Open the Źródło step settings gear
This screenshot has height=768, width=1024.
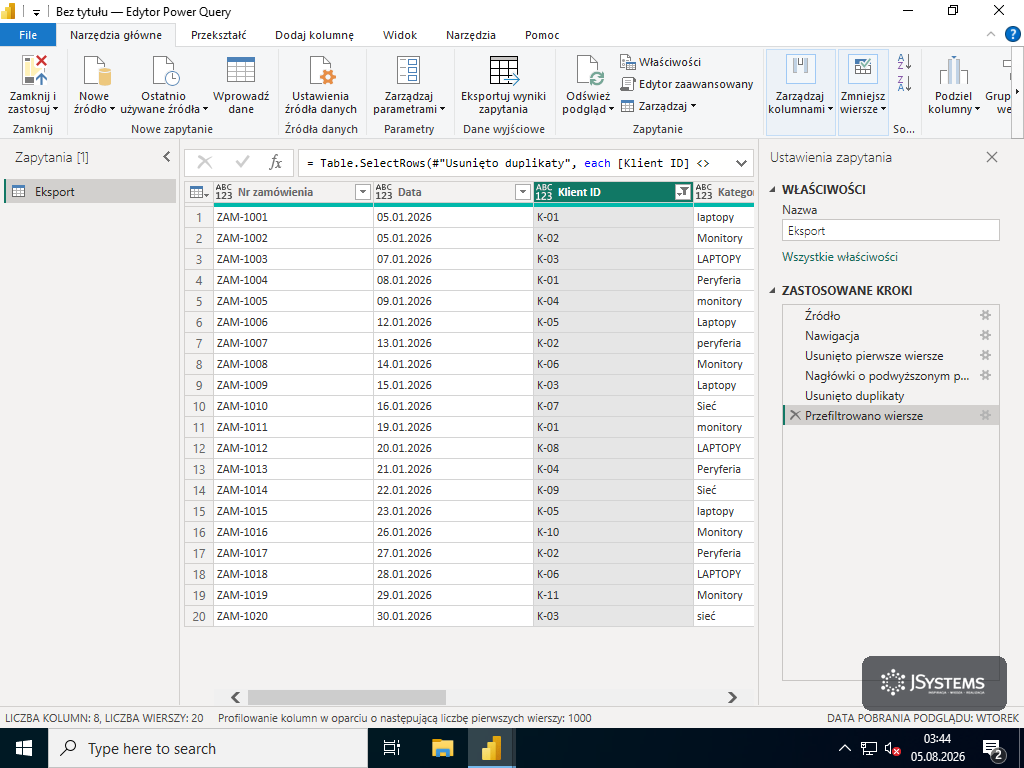coord(985,315)
